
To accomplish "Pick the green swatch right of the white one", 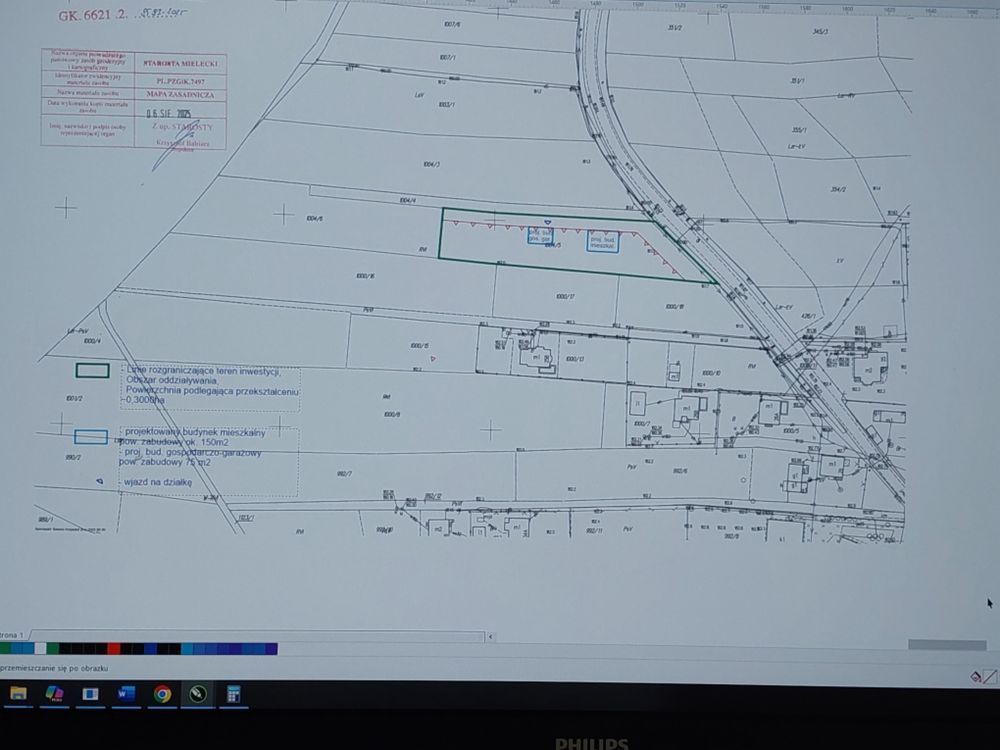I will point(52,649).
